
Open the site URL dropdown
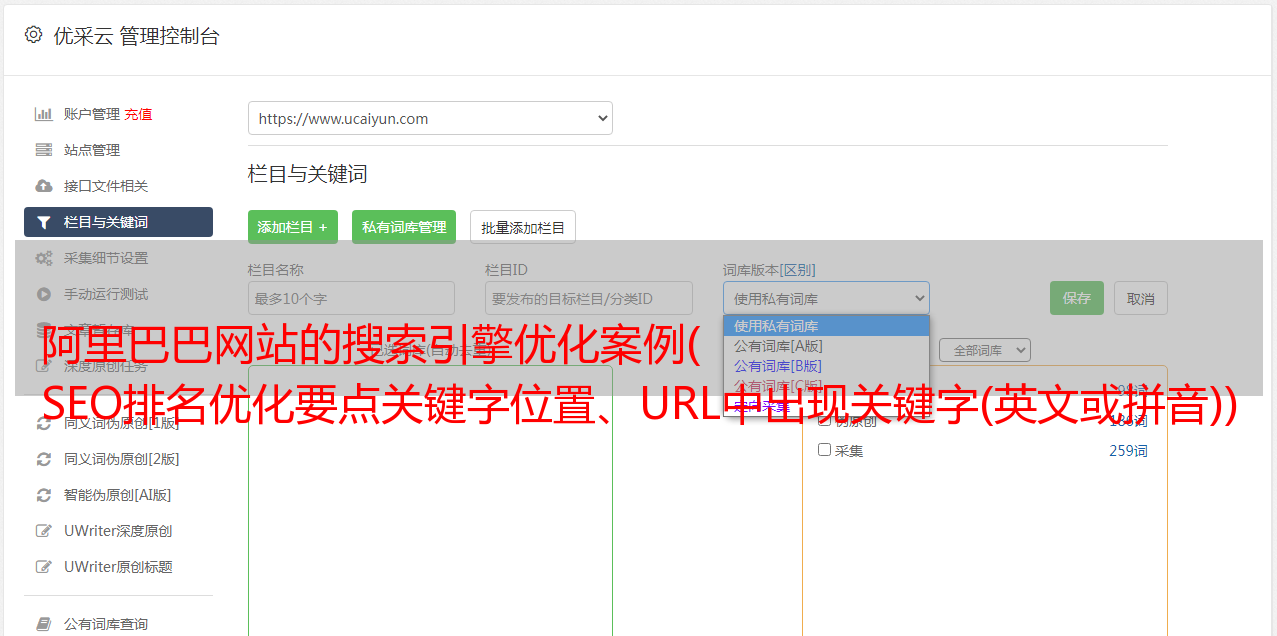[430, 118]
